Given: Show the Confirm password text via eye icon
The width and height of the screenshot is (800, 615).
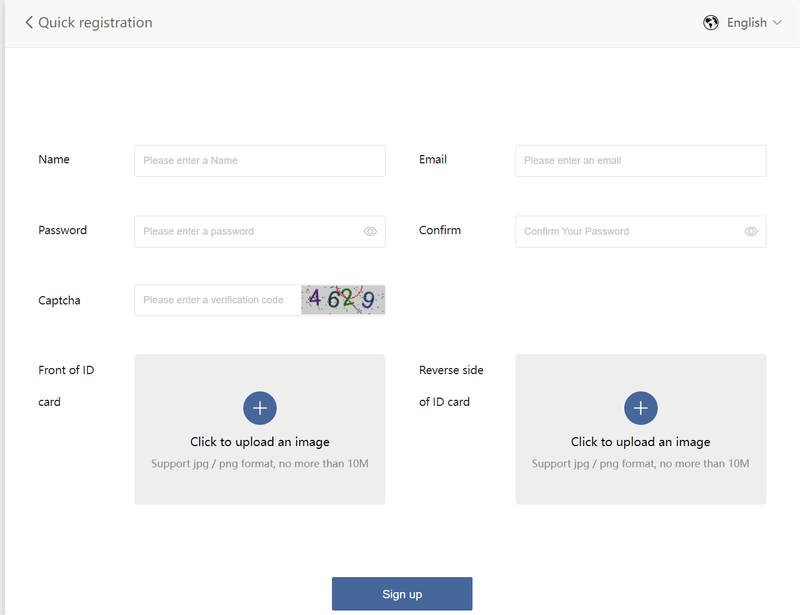Looking at the screenshot, I should click(x=751, y=232).
